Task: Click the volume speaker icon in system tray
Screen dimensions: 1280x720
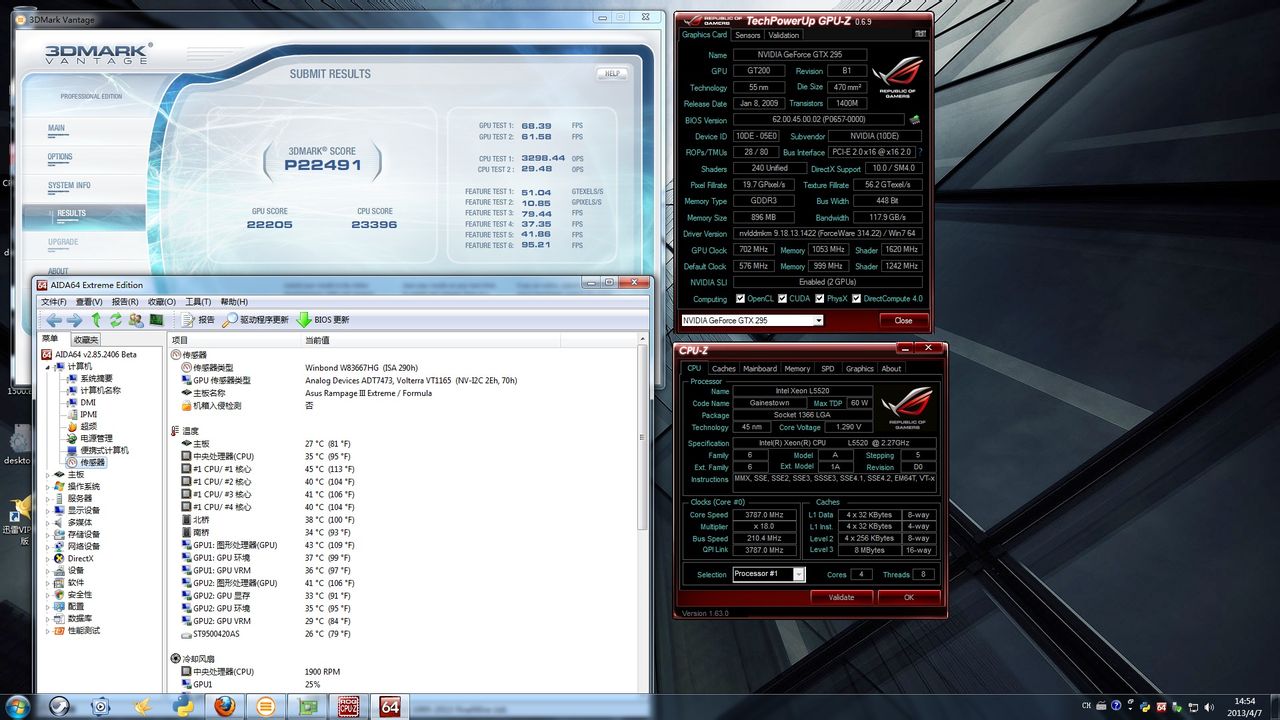Action: click(x=1211, y=706)
